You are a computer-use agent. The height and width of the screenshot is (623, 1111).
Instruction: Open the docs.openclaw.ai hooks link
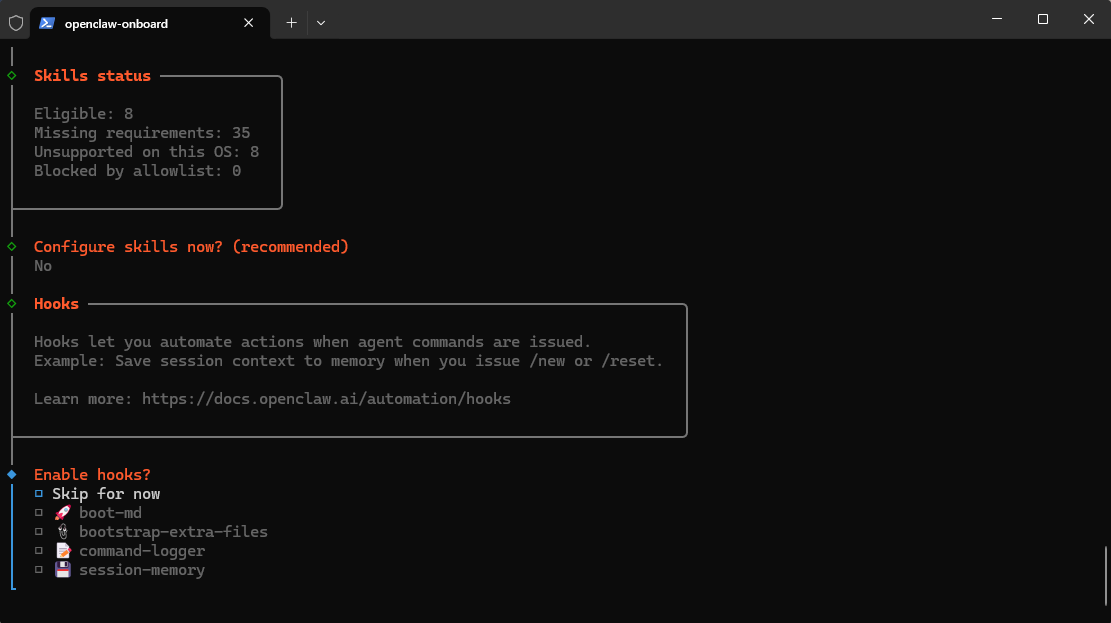[326, 399]
